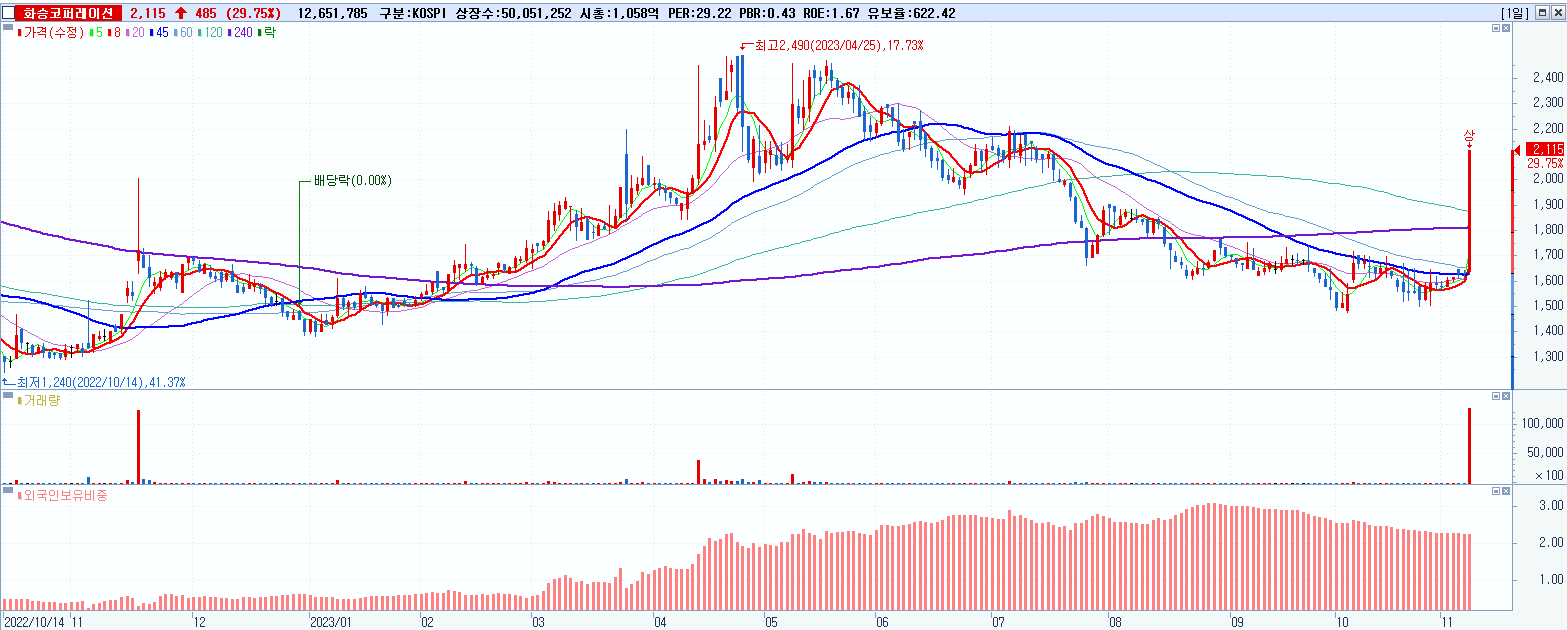
Task: Click the 화승코퍼레이션 stock name label
Action: (x=70, y=13)
